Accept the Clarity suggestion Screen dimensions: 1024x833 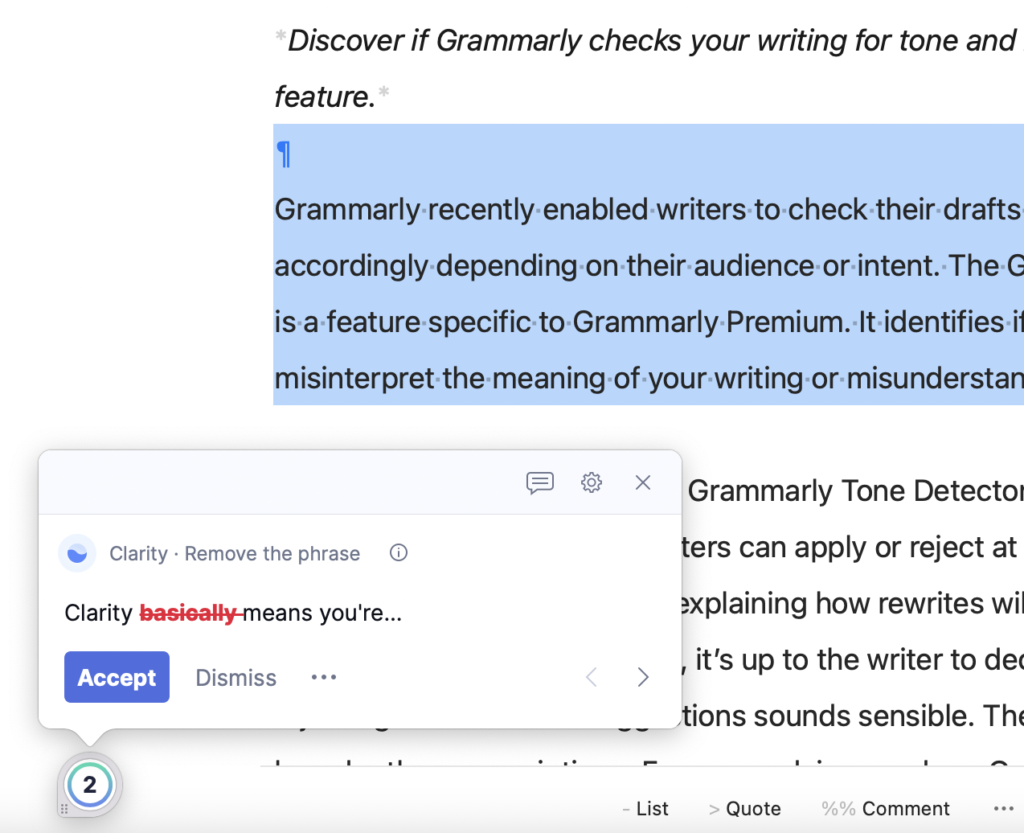[117, 677]
